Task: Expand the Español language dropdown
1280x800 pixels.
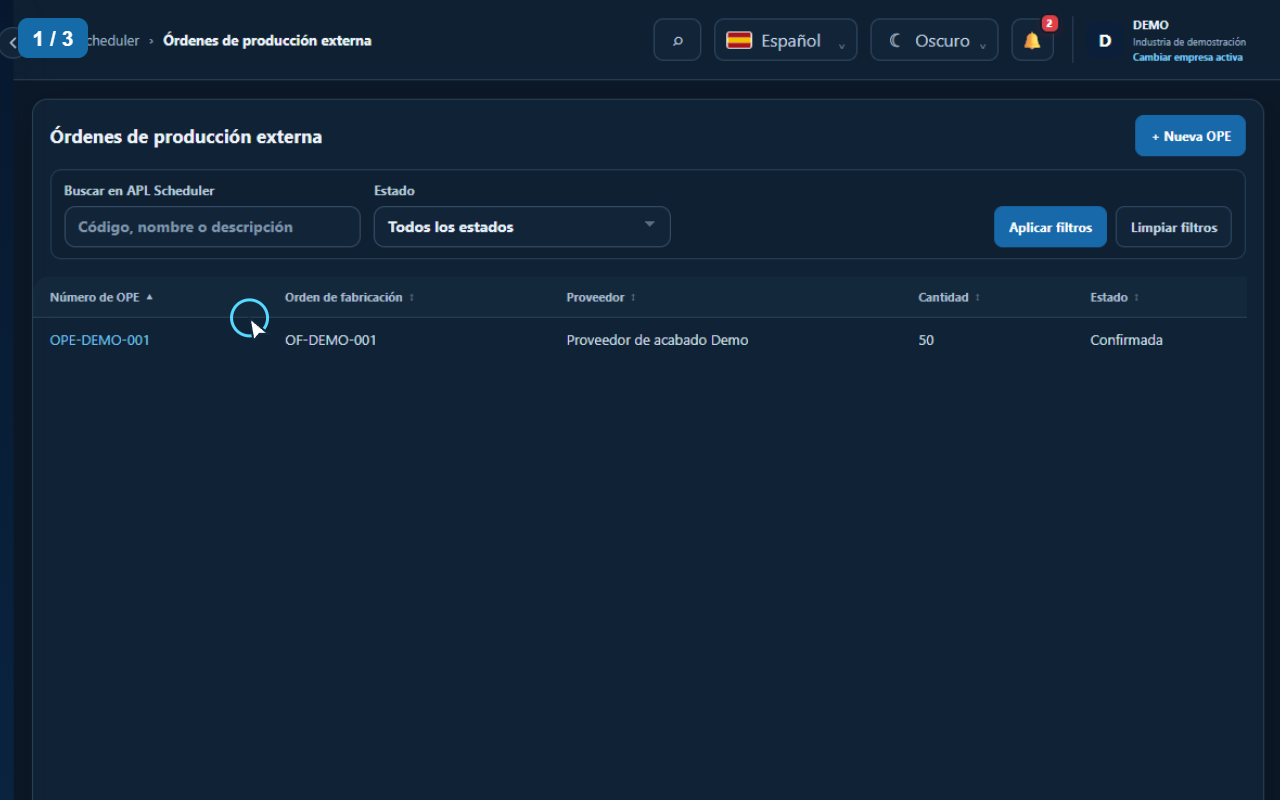Action: coord(785,41)
